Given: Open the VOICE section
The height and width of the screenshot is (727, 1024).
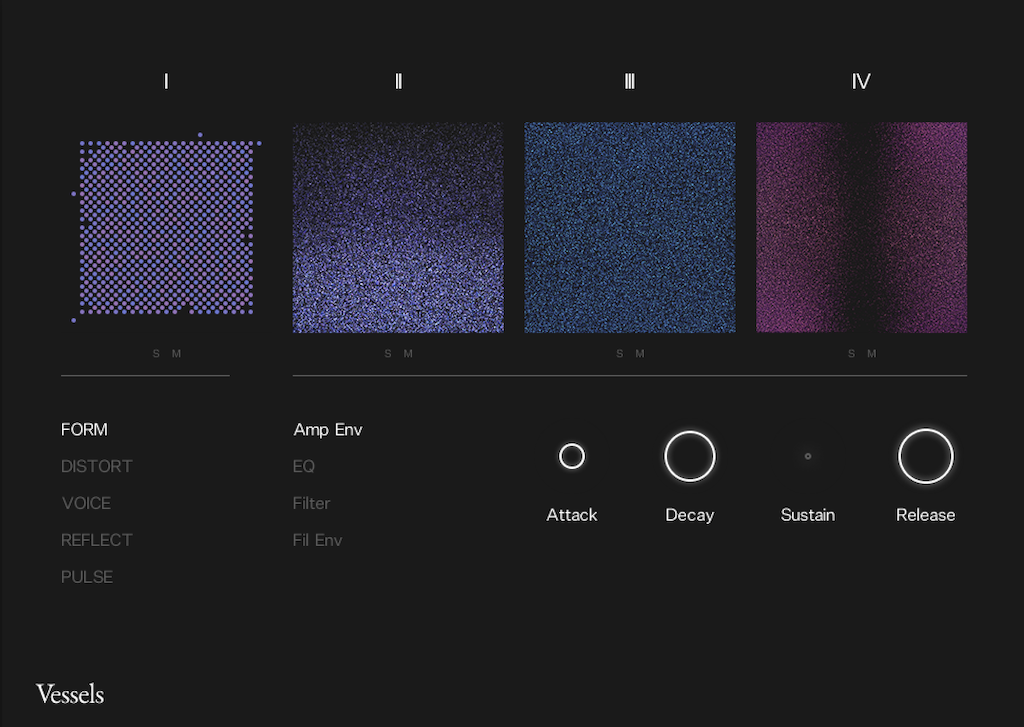Looking at the screenshot, I should coord(86,503).
